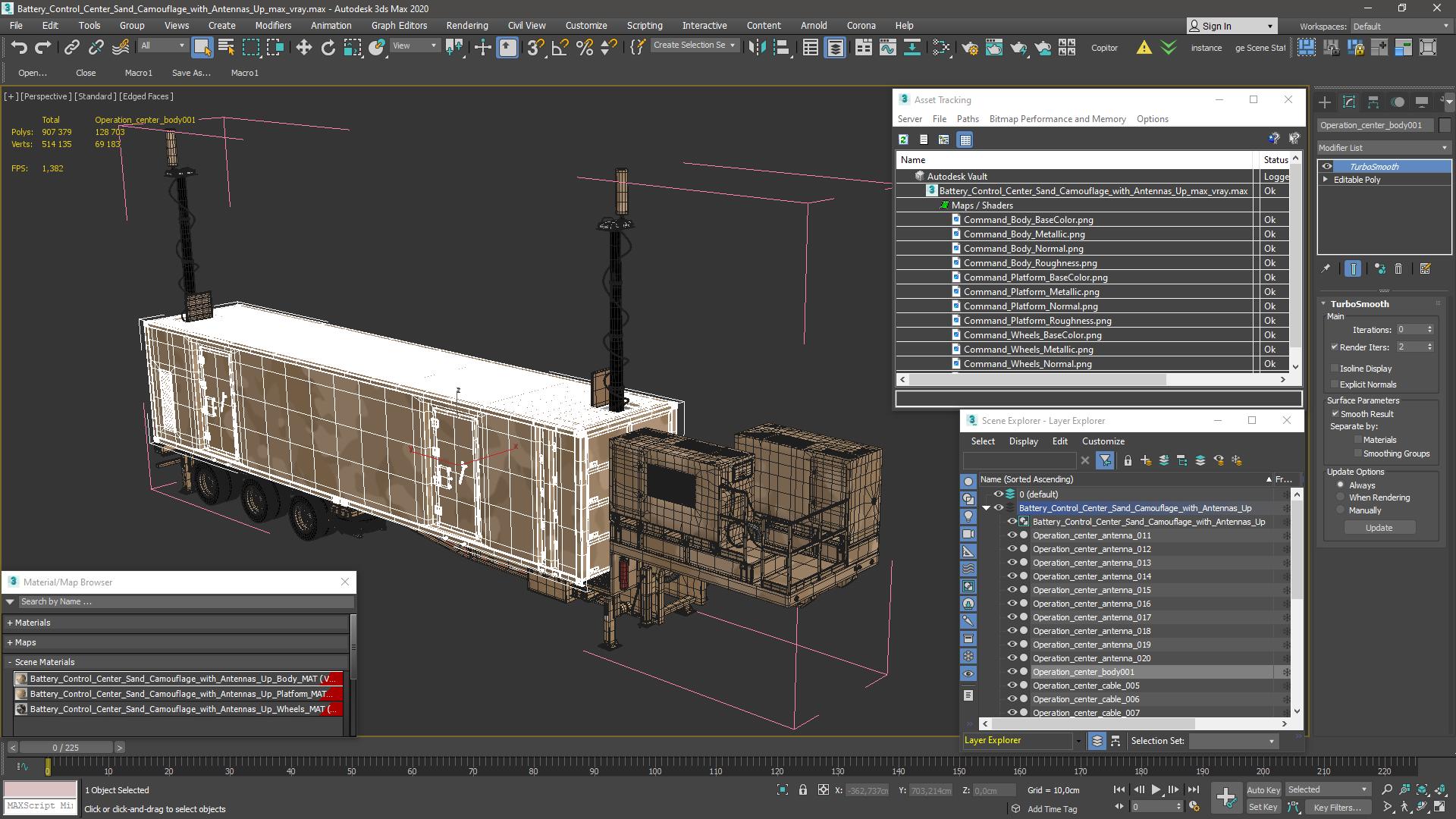1456x819 pixels.
Task: Open the Motion command panel tab
Action: tap(1398, 102)
